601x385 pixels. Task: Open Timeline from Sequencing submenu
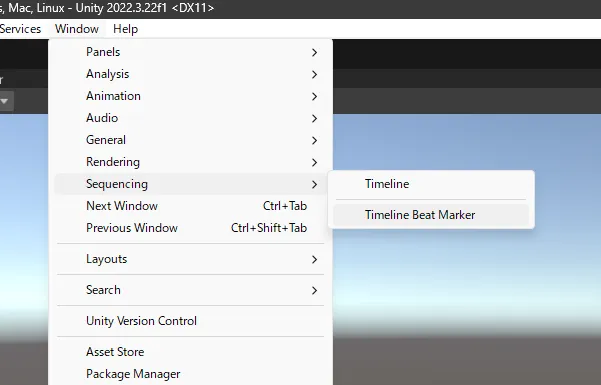[x=431, y=184]
